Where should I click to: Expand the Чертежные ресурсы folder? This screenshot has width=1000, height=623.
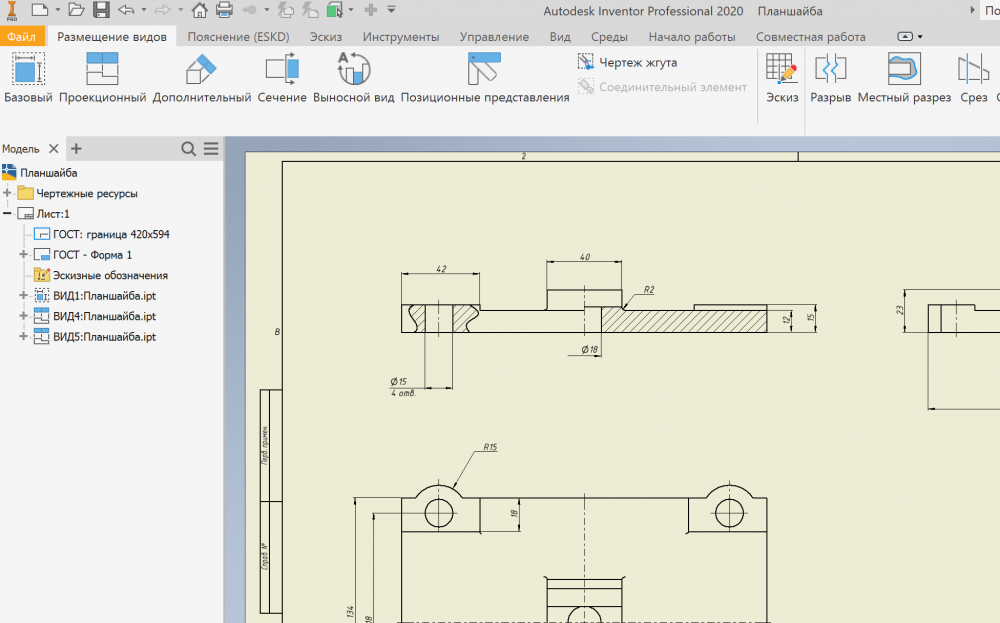8,193
